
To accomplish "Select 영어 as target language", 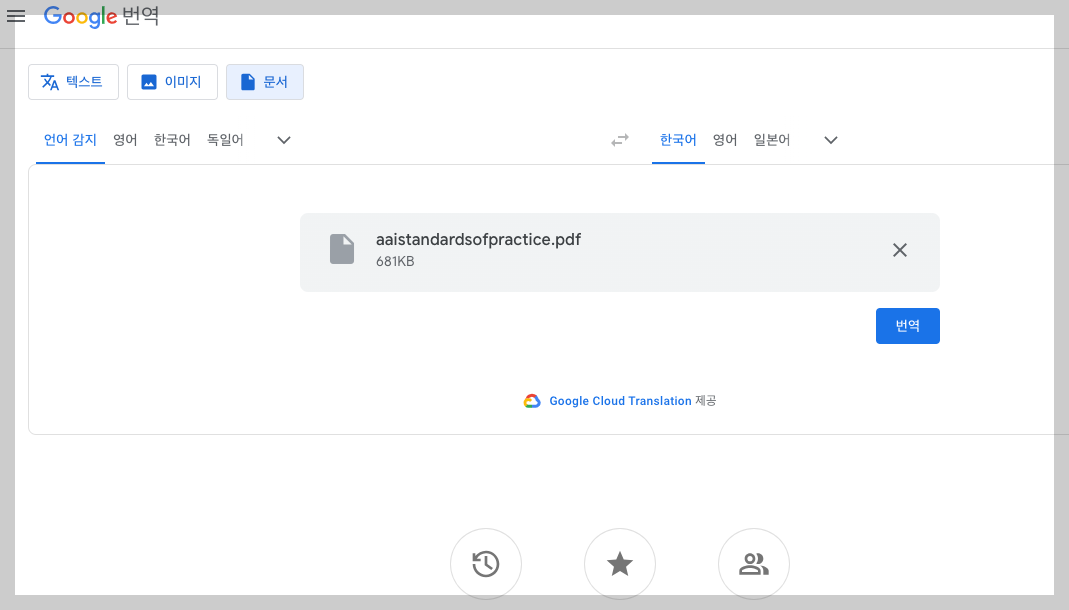I will coord(725,140).
